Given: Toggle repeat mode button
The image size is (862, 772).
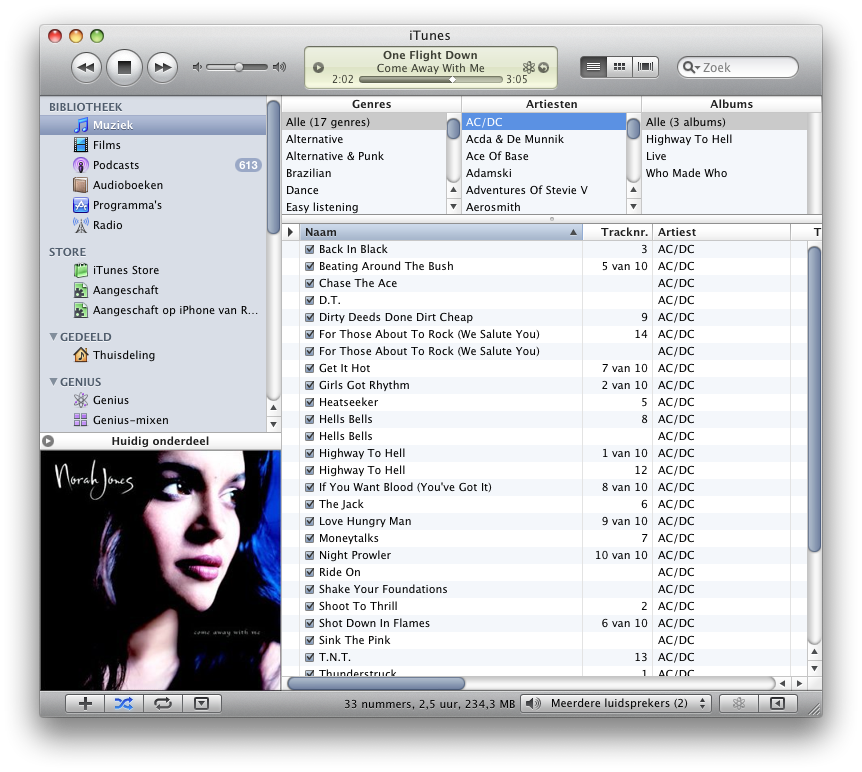Looking at the screenshot, I should (162, 703).
